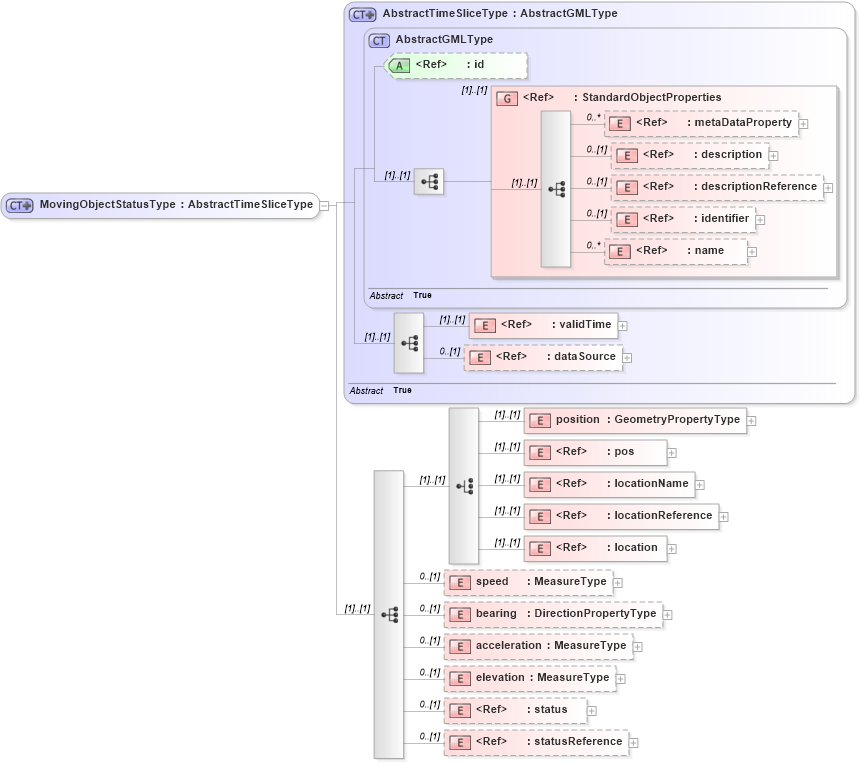The image size is (859, 763).
Task: Click the sequence compositor next to AbstractGMLType id
Action: coord(429,182)
